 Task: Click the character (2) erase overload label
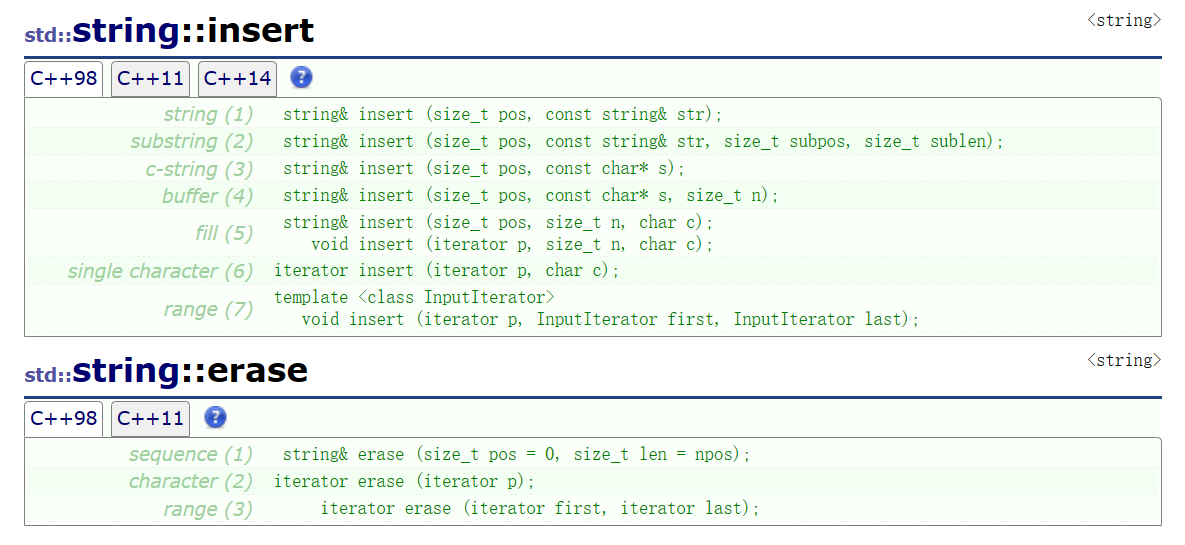click(x=191, y=481)
